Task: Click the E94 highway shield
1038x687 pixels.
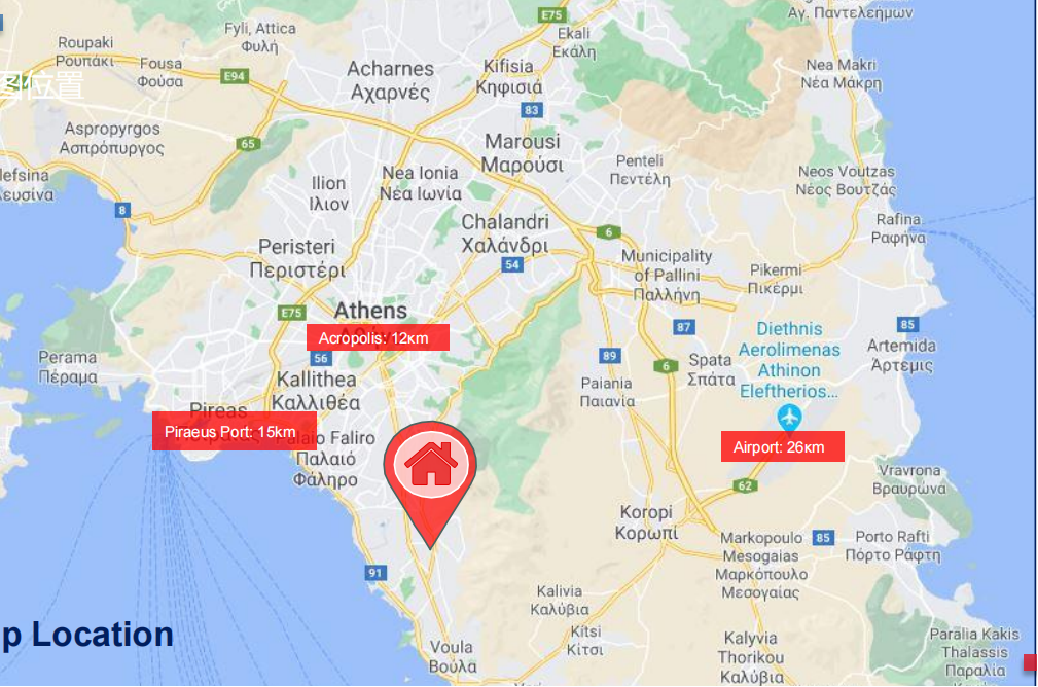Action: click(234, 76)
